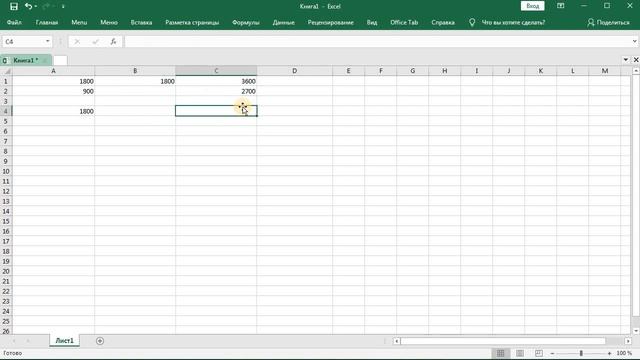This screenshot has height=360, width=640.
Task: Add a new sheet with plus icon
Action: 100,341
